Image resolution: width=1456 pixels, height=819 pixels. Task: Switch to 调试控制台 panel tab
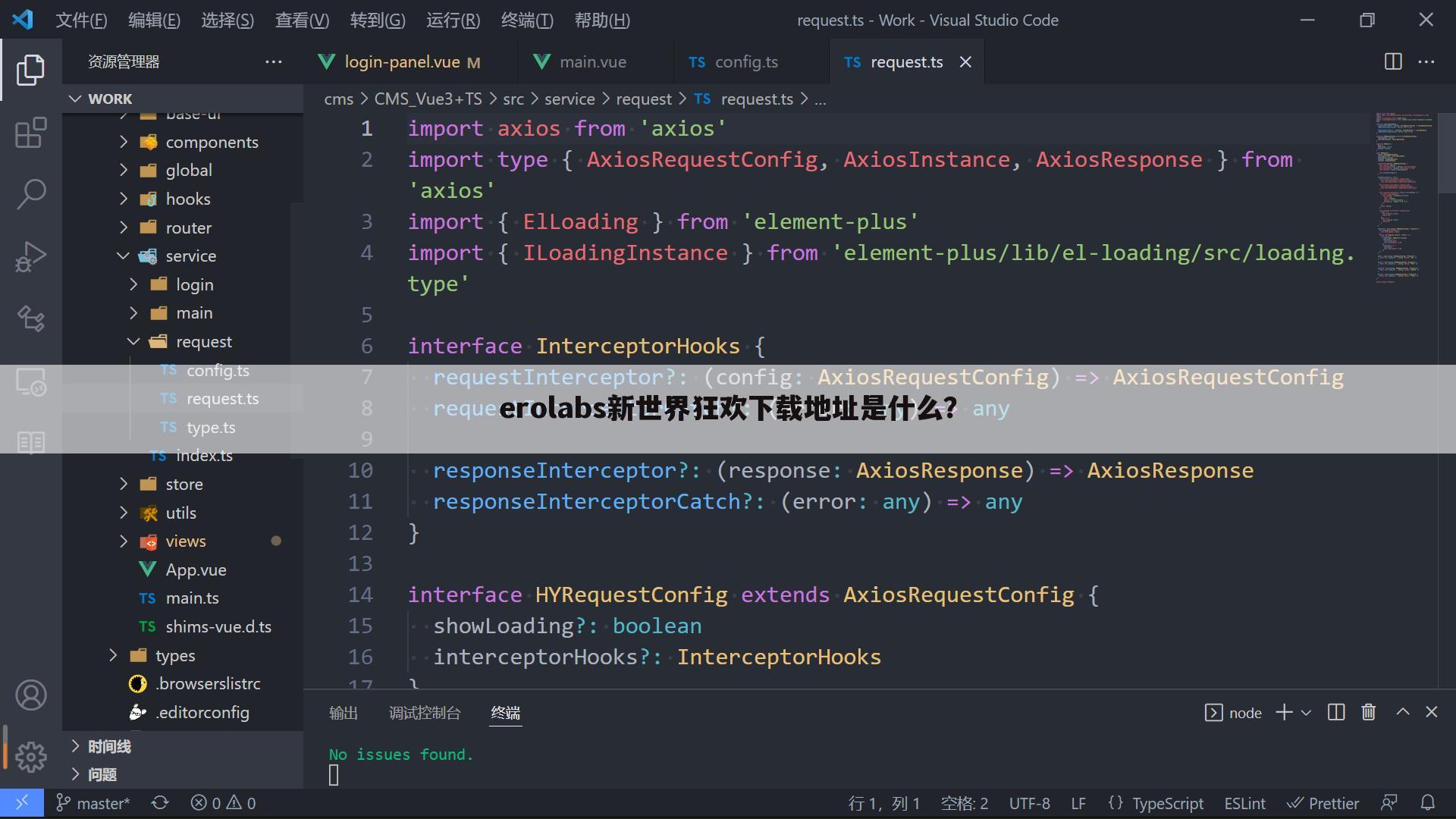click(425, 713)
